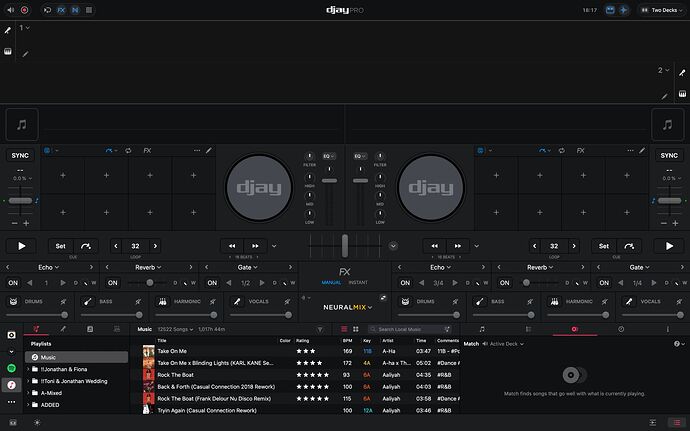Click the right deck VOCALS microphone icon
690x431 pixels.
click(x=629, y=302)
